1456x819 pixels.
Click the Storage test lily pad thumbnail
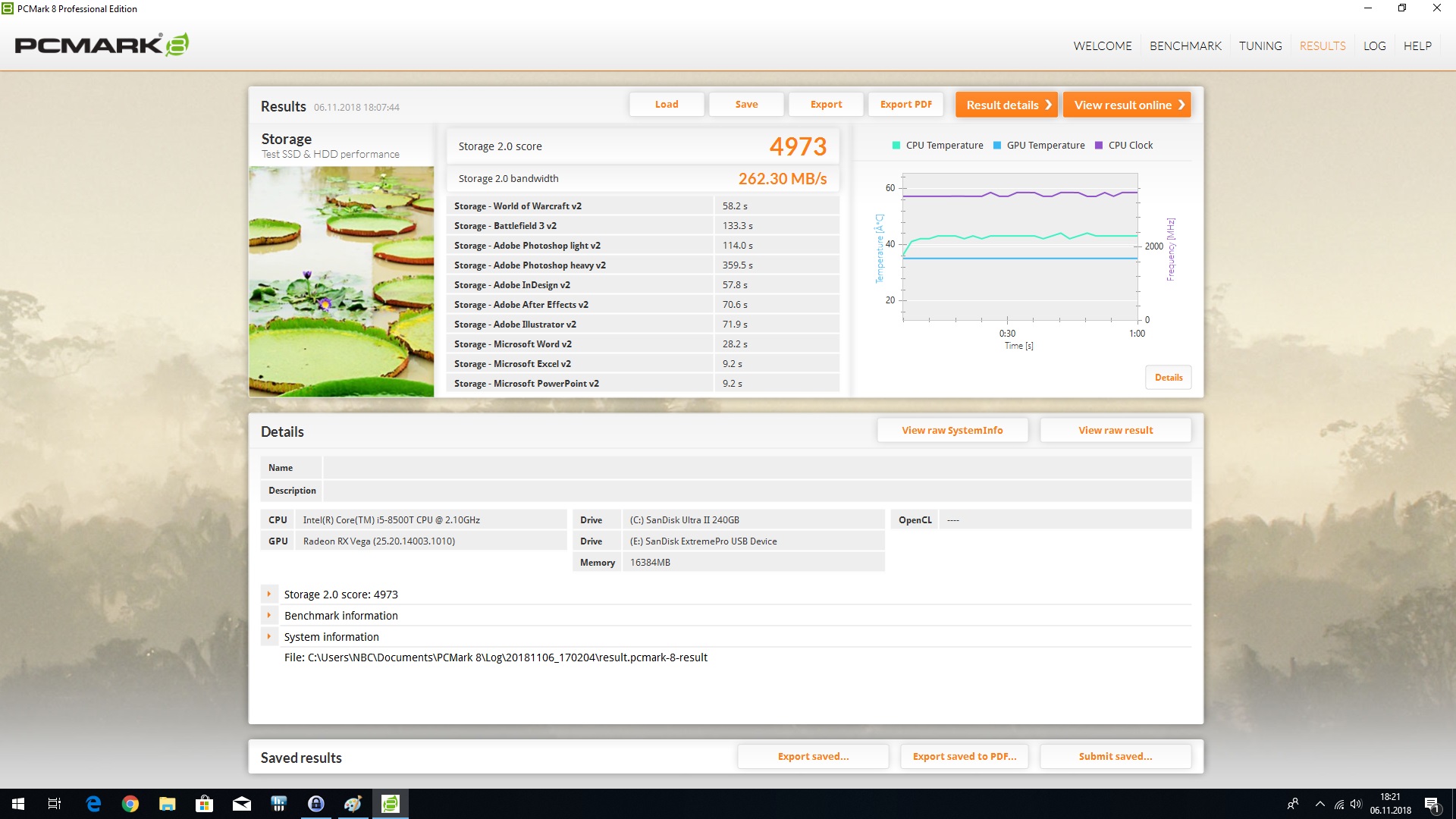341,281
